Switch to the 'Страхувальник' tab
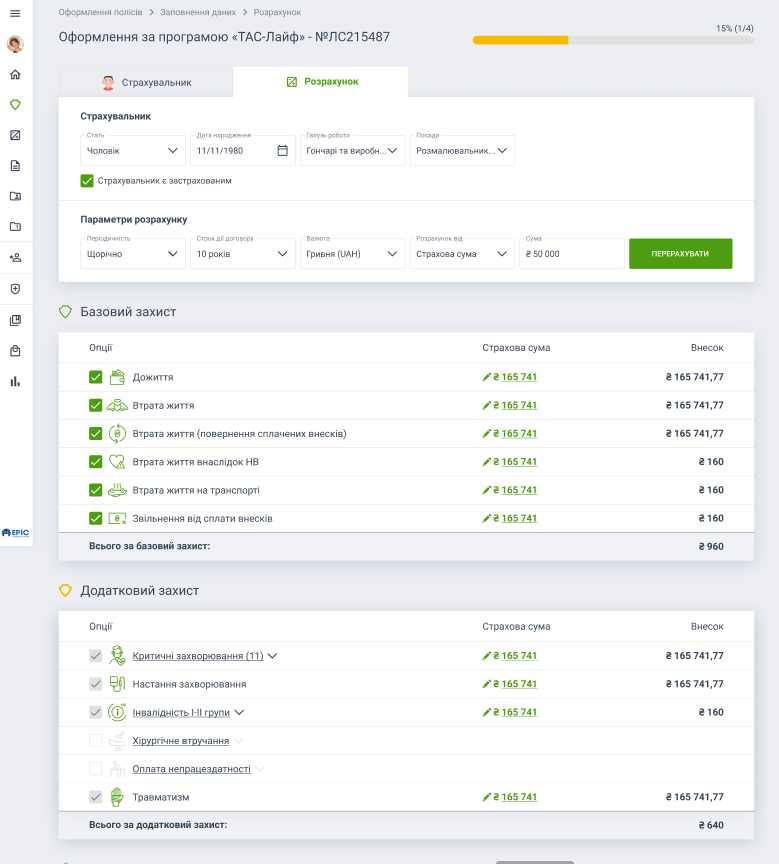Image resolution: width=779 pixels, height=864 pixels. coord(146,82)
